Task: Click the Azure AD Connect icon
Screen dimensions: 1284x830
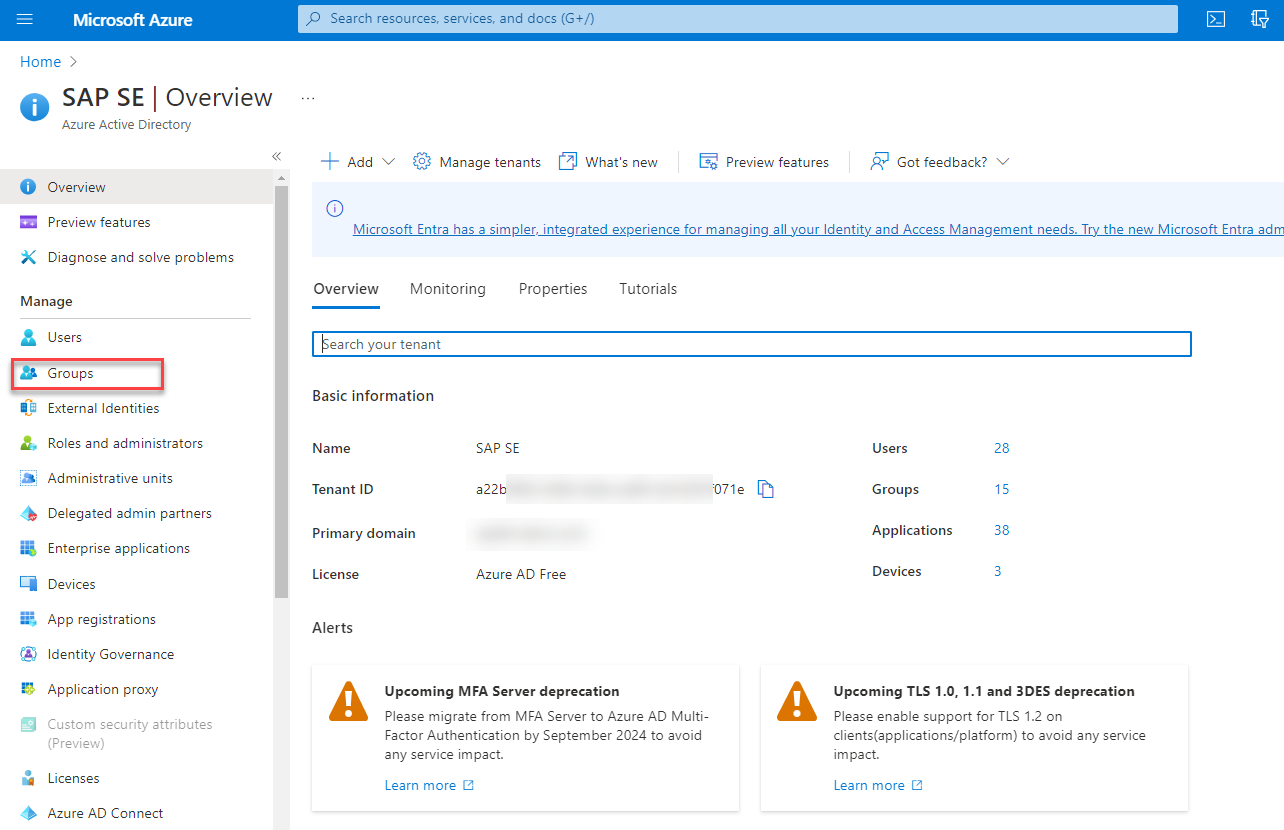Action: (x=28, y=813)
